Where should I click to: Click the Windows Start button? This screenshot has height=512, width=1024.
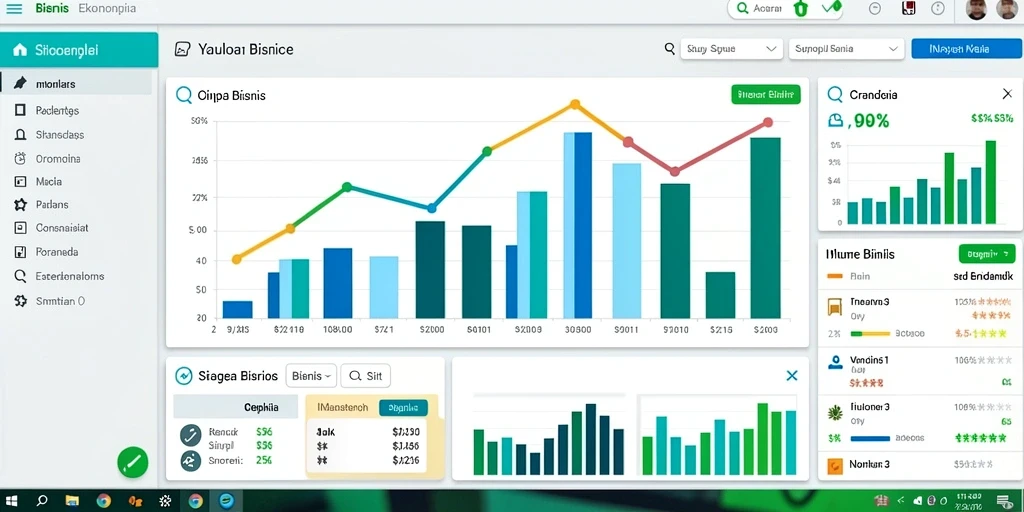coord(12,501)
